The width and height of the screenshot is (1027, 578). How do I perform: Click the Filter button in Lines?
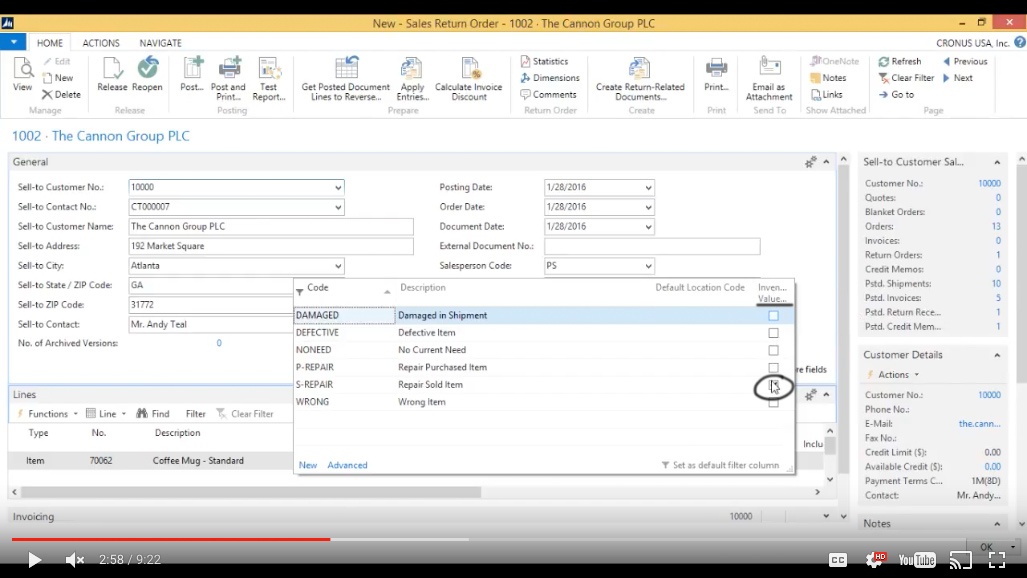(195, 414)
